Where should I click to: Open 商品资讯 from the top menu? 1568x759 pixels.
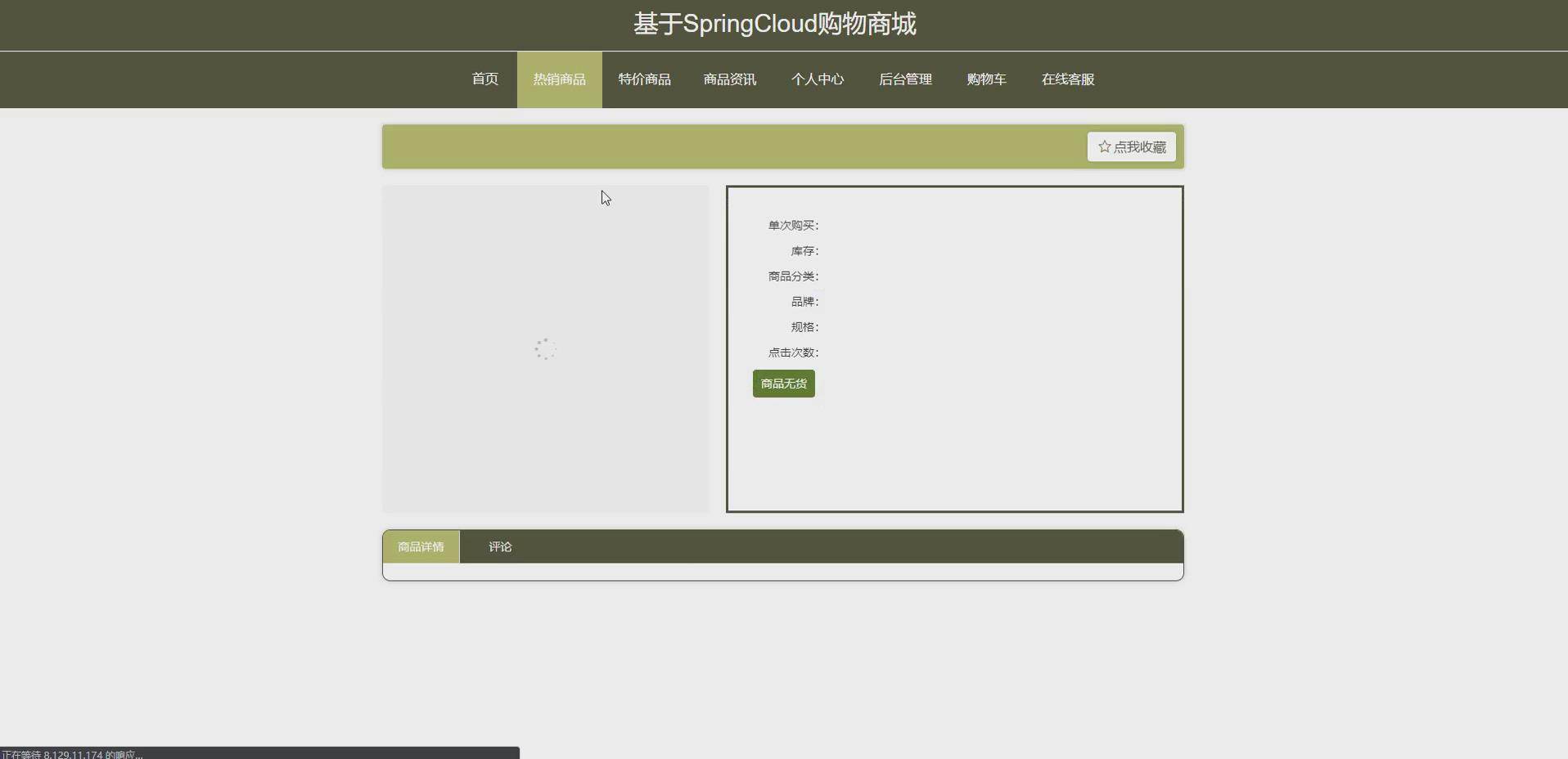[x=730, y=79]
